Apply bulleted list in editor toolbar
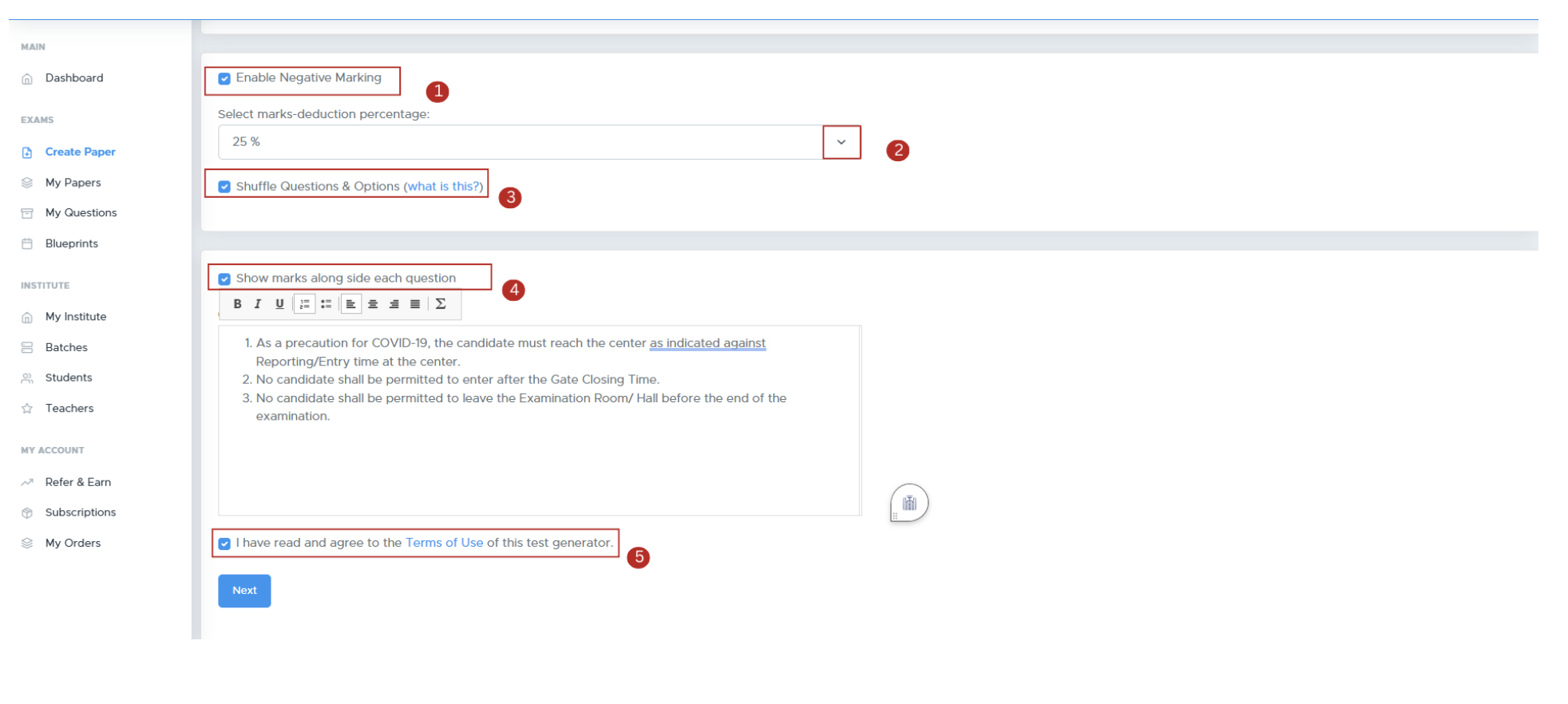 [x=326, y=304]
